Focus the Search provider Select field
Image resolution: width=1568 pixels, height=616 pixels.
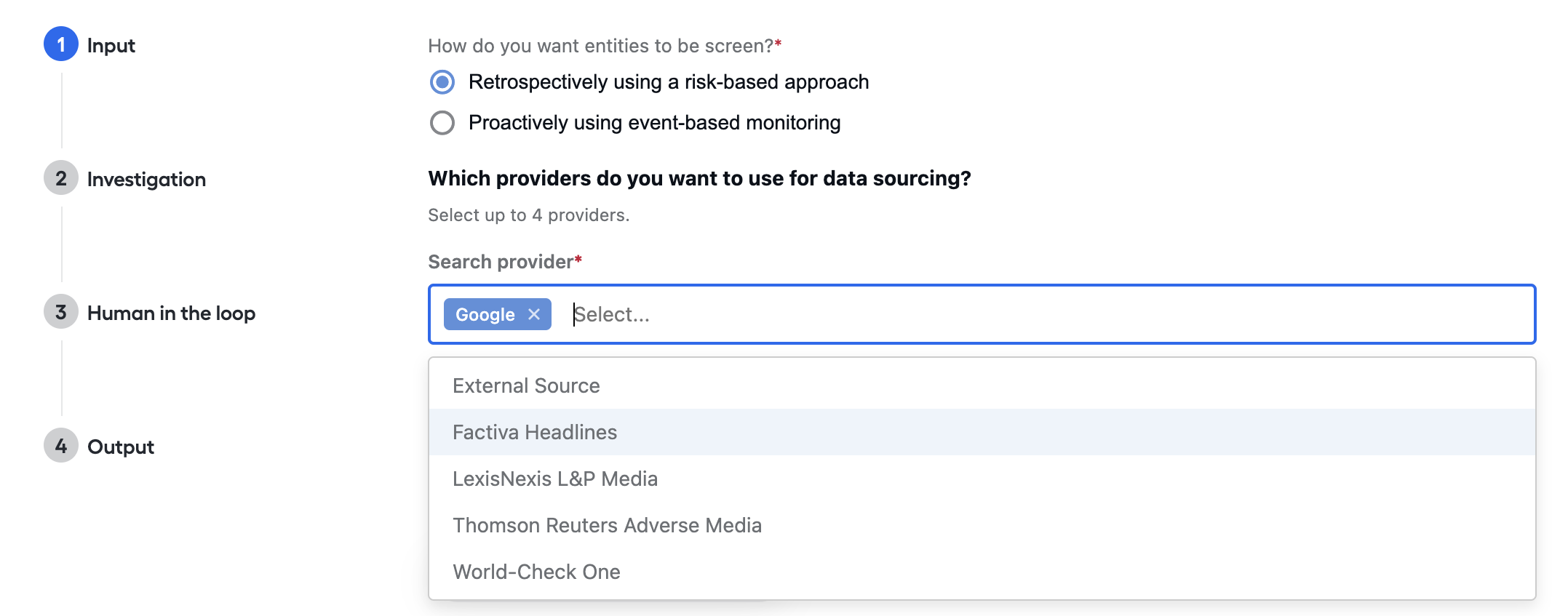[1048, 314]
